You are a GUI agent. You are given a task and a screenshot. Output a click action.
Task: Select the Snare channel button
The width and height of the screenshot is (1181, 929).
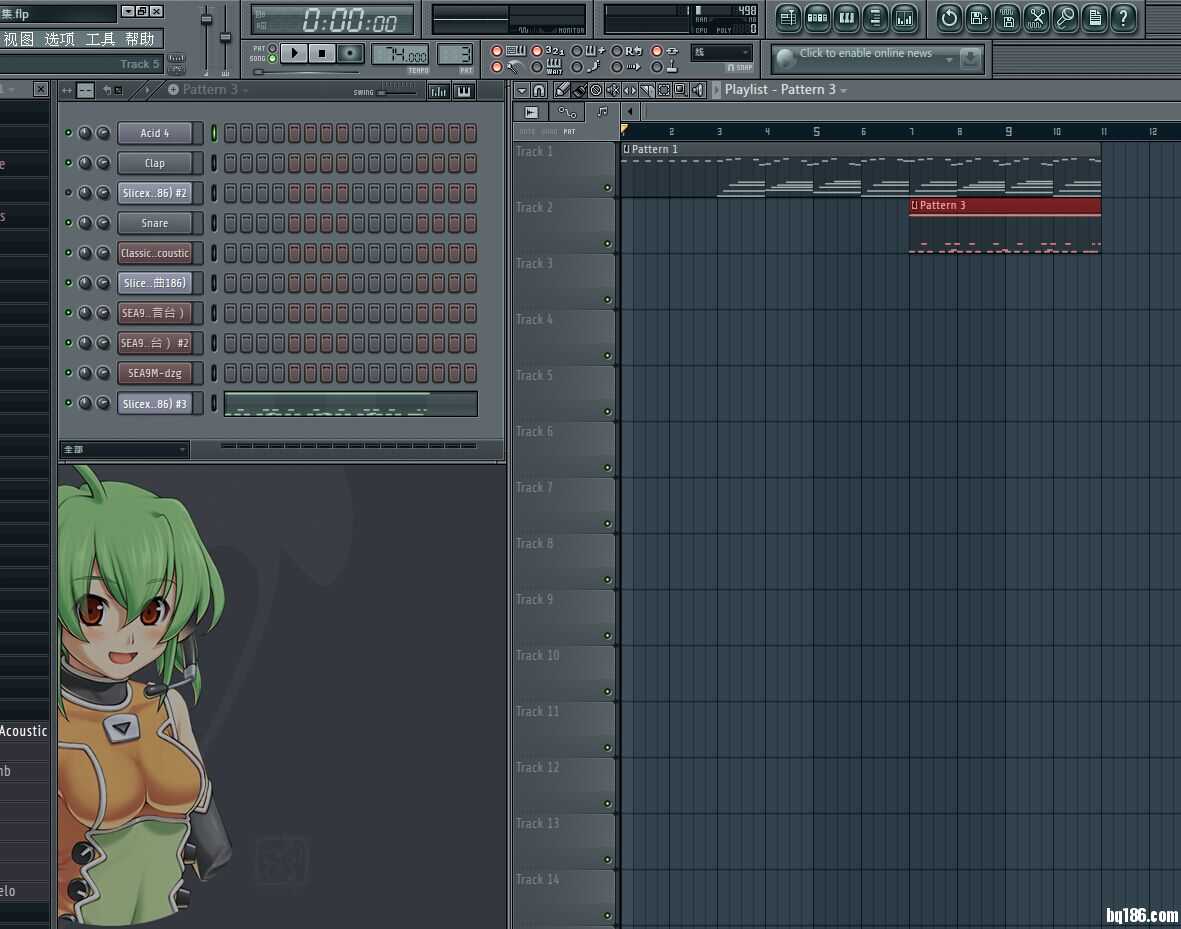point(155,223)
